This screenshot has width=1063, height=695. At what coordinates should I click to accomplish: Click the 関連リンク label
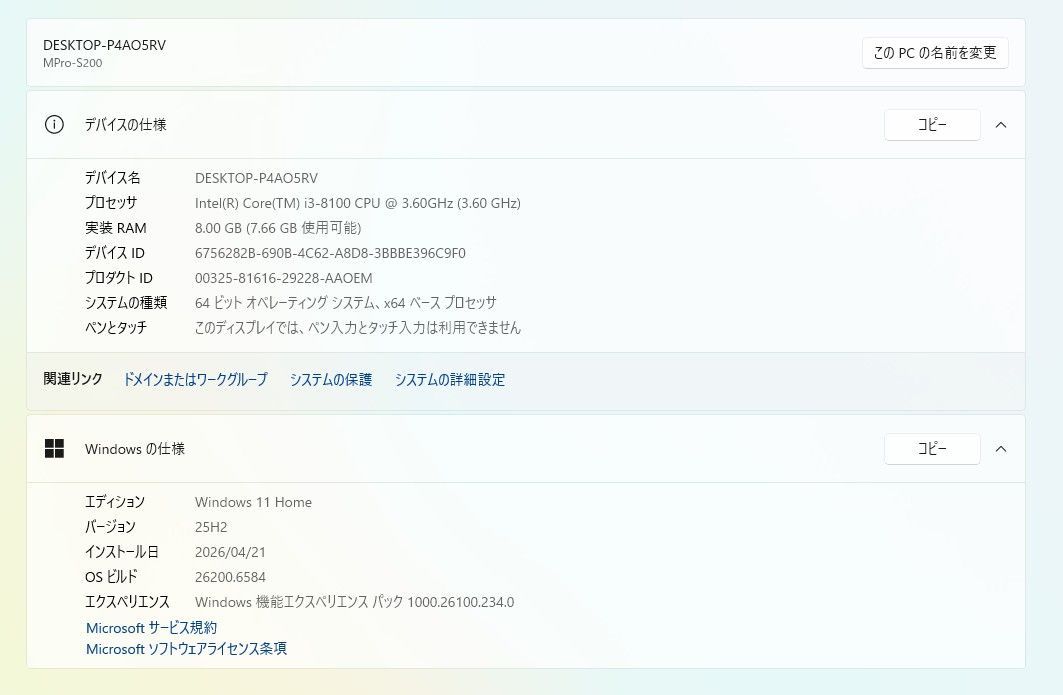(x=73, y=379)
